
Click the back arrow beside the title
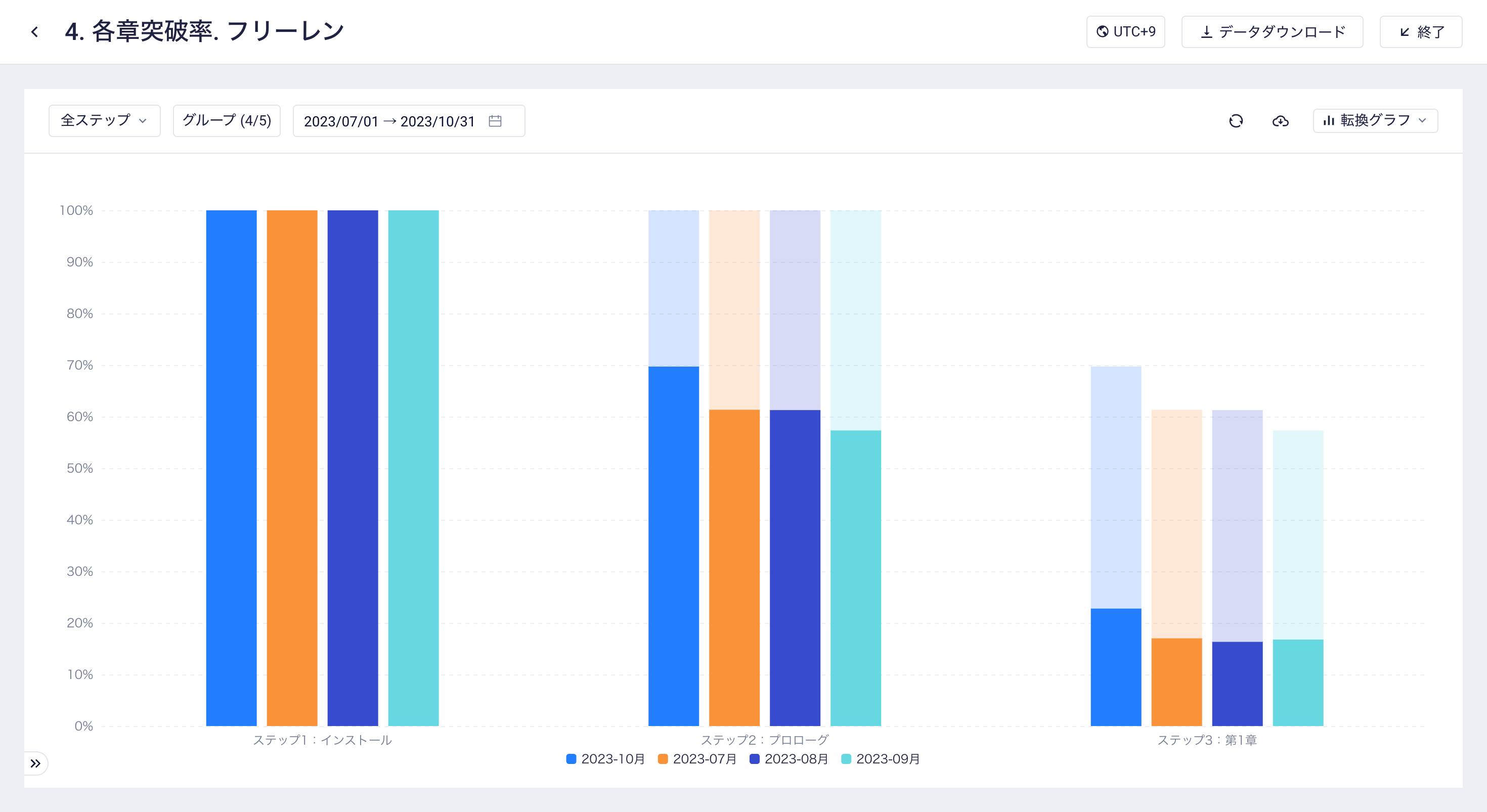pos(34,32)
